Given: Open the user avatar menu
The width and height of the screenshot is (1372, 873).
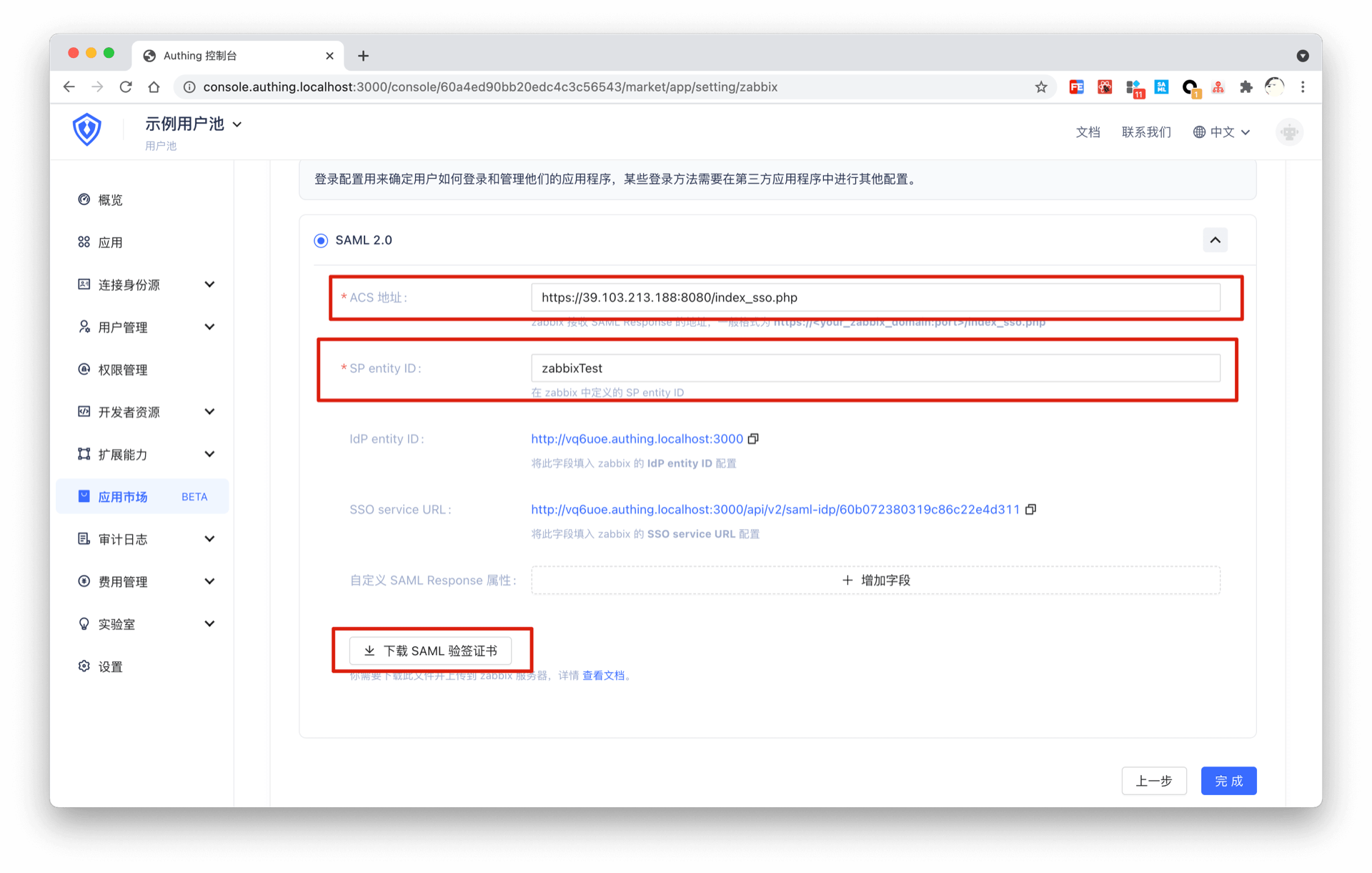Looking at the screenshot, I should [x=1289, y=132].
